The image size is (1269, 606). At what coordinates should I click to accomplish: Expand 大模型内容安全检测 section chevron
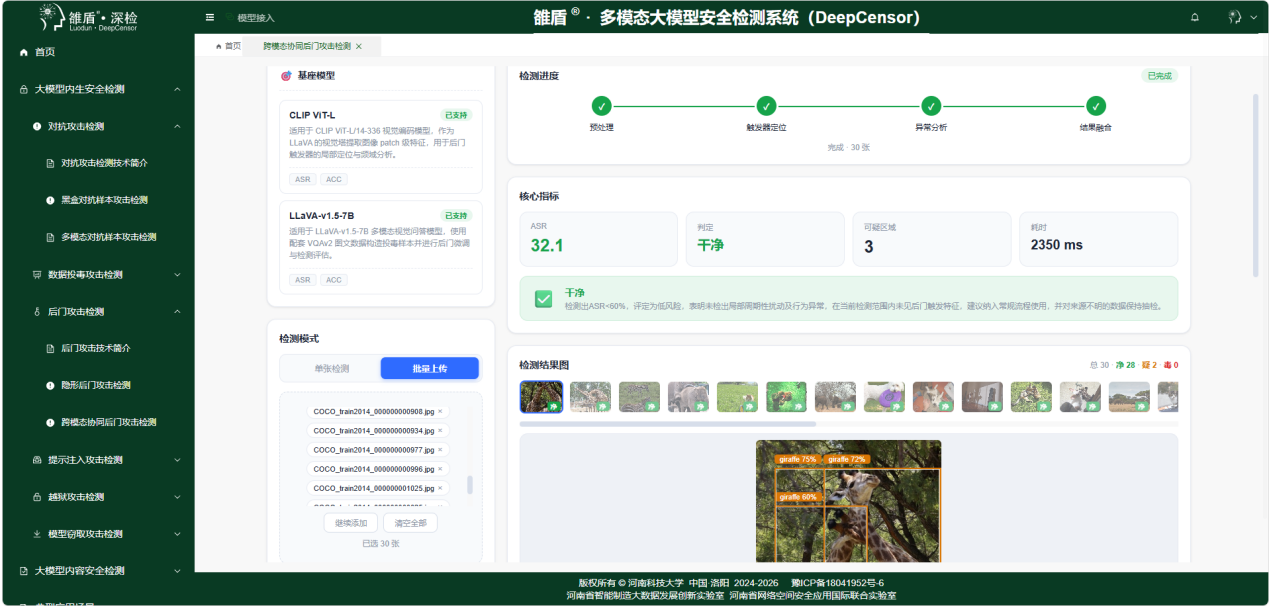coord(177,570)
